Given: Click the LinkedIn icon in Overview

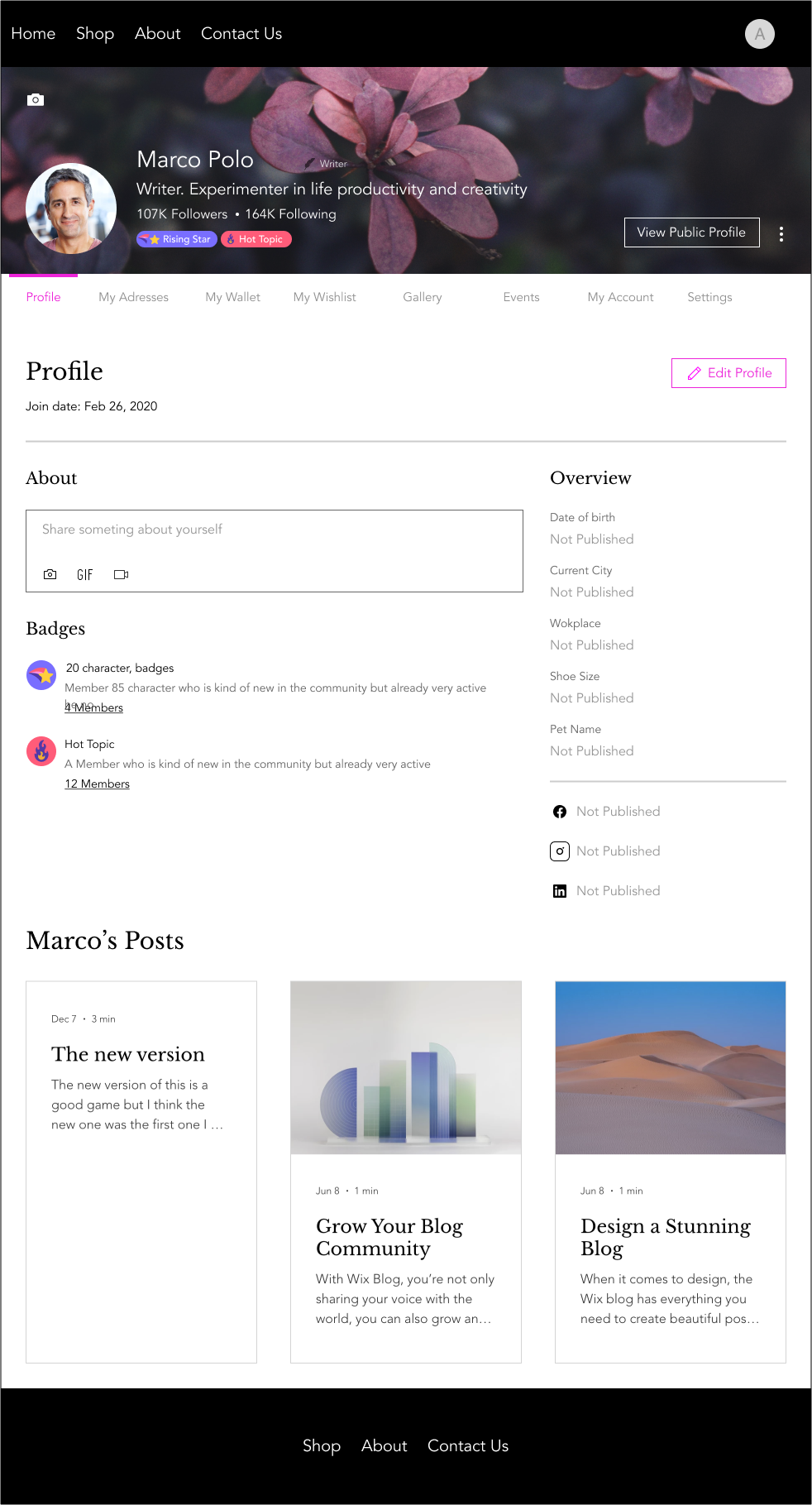Looking at the screenshot, I should [x=560, y=891].
